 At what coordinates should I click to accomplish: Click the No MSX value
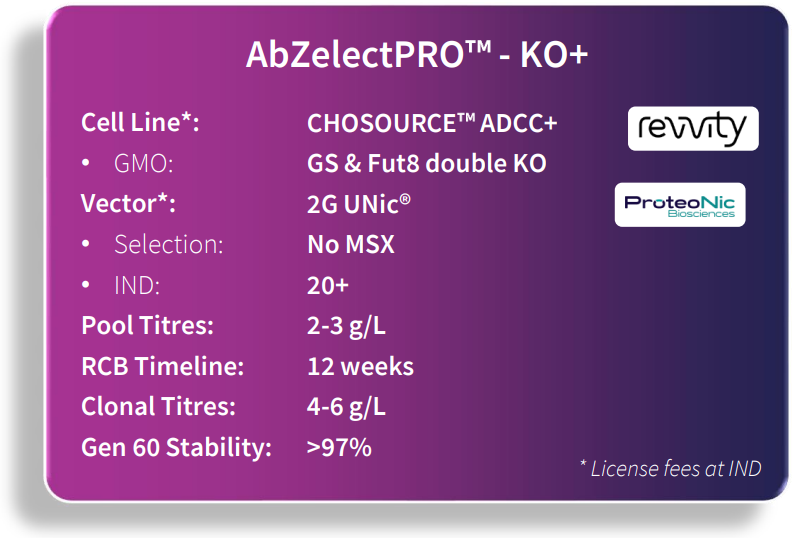coord(351,244)
